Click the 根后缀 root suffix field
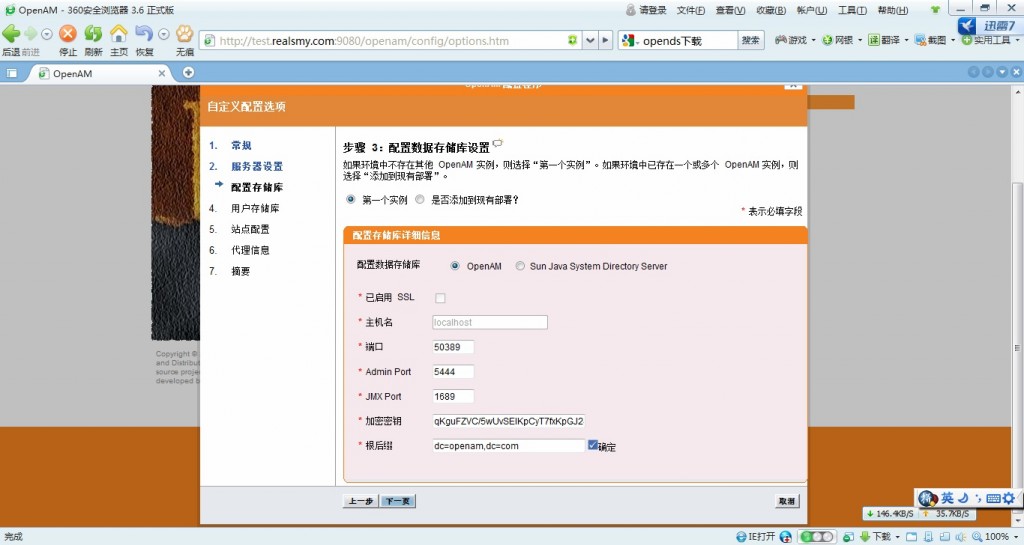This screenshot has width=1024, height=545. tap(509, 446)
